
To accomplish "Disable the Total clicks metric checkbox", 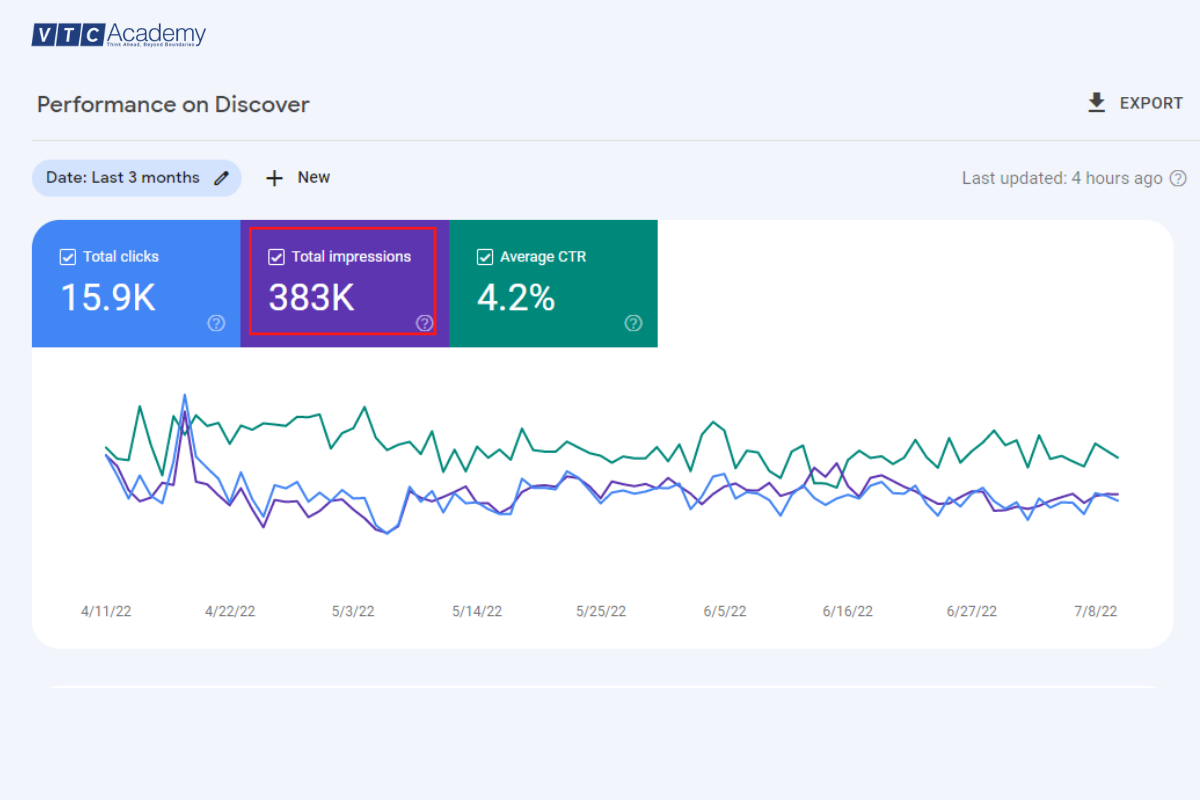I will pos(67,256).
